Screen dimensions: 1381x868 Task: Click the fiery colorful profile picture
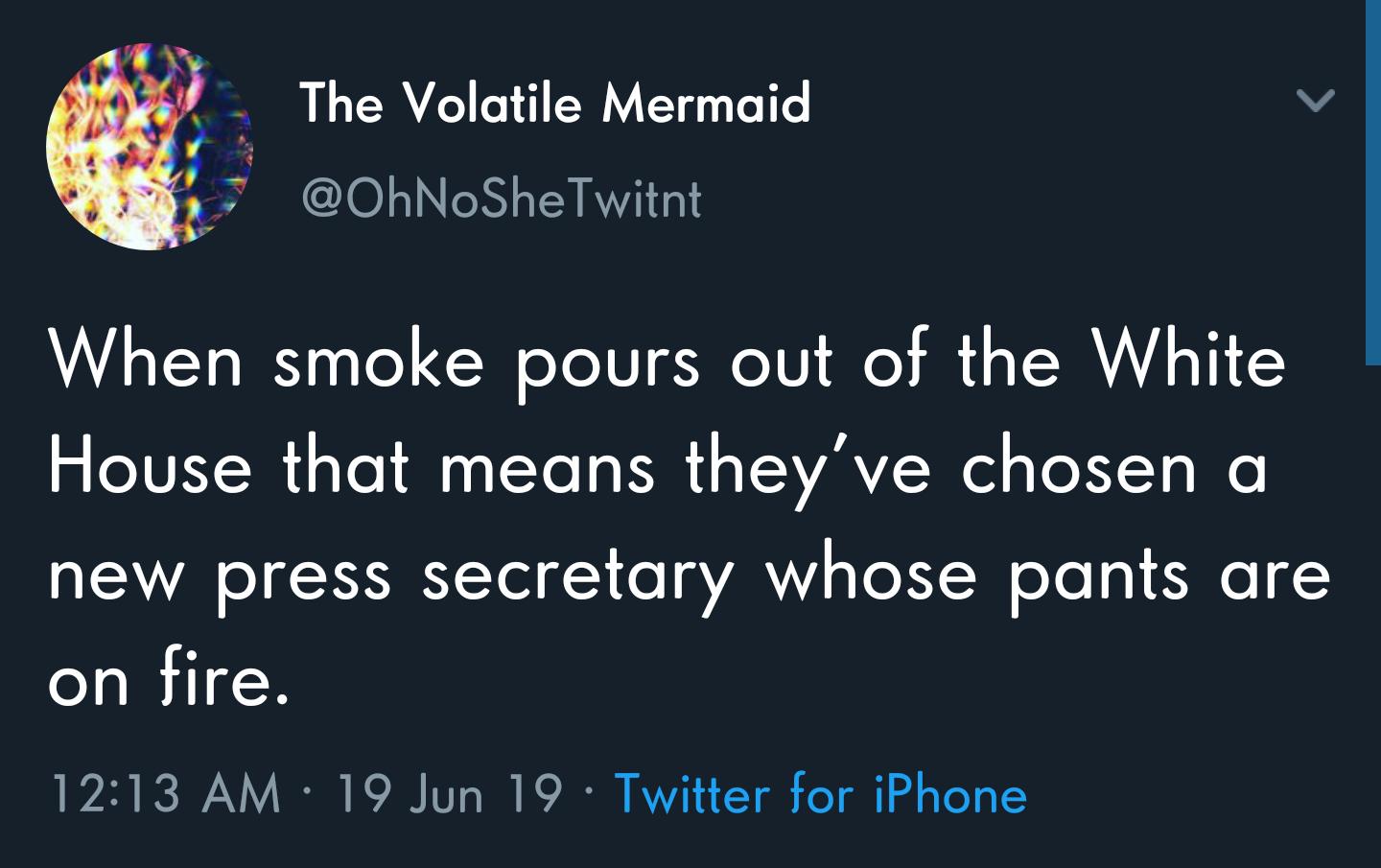point(150,147)
